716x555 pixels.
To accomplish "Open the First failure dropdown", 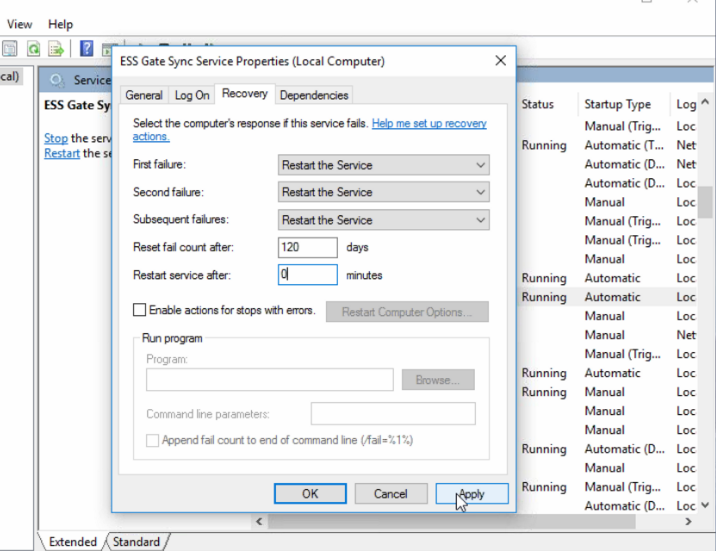I will click(x=384, y=165).
